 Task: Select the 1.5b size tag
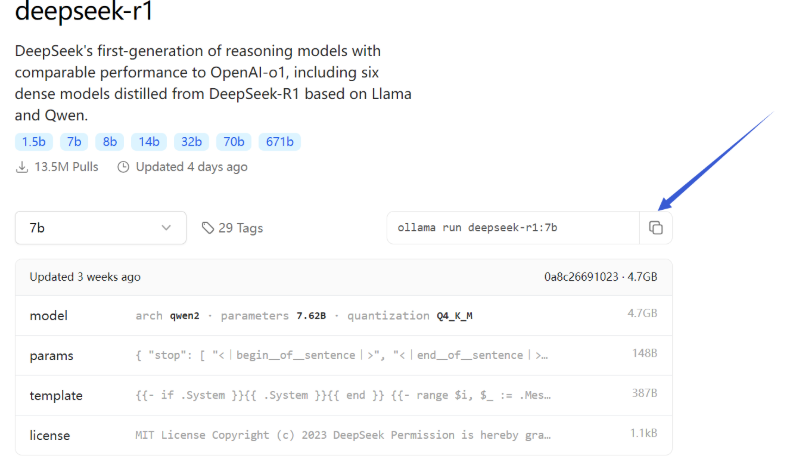click(x=35, y=142)
